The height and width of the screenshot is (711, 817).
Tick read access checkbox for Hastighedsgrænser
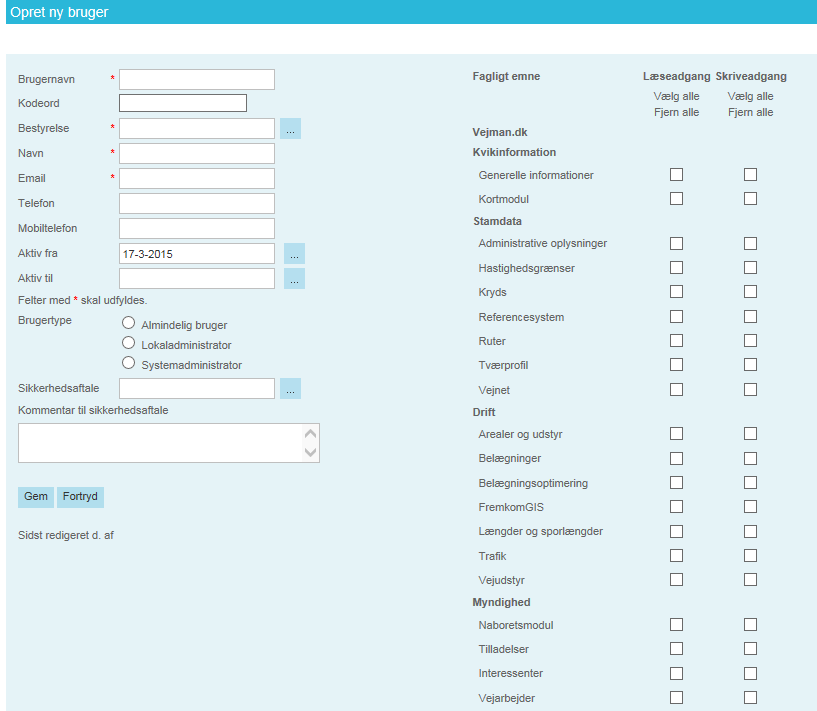(x=676, y=268)
